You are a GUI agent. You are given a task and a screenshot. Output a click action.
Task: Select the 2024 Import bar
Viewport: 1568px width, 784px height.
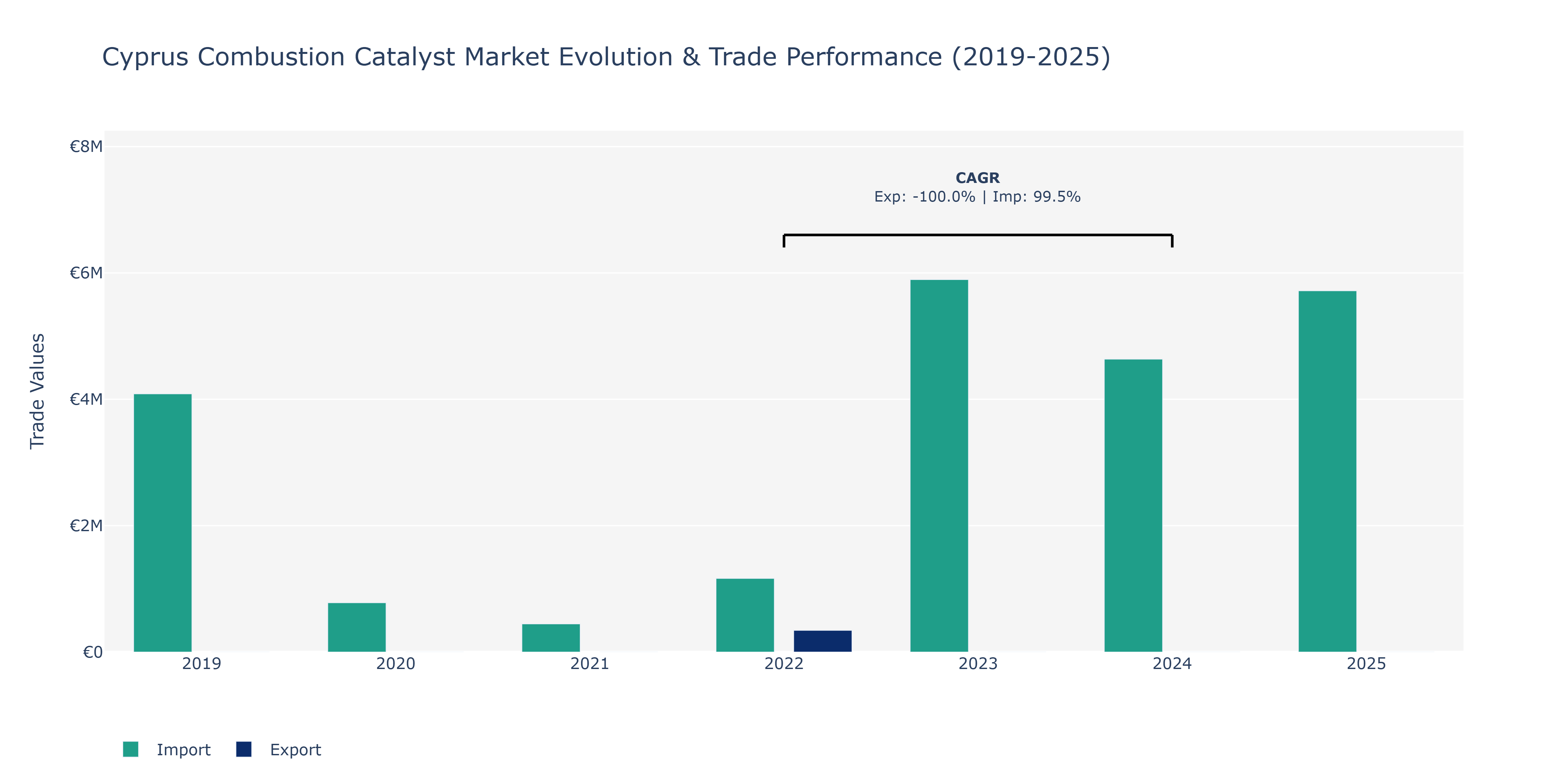[1134, 505]
